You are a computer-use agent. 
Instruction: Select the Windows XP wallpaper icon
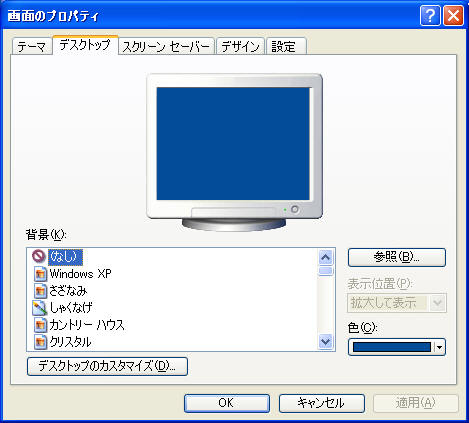pos(40,274)
